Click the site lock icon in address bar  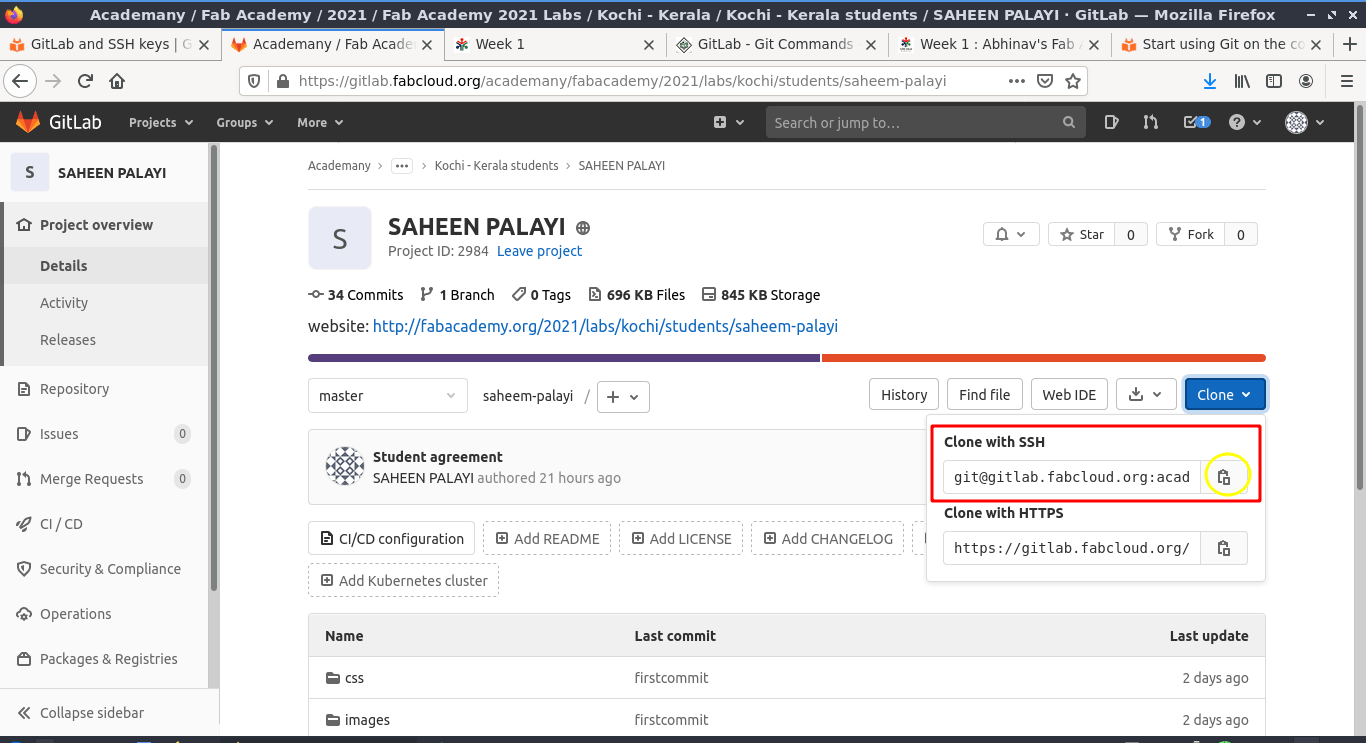[x=281, y=81]
